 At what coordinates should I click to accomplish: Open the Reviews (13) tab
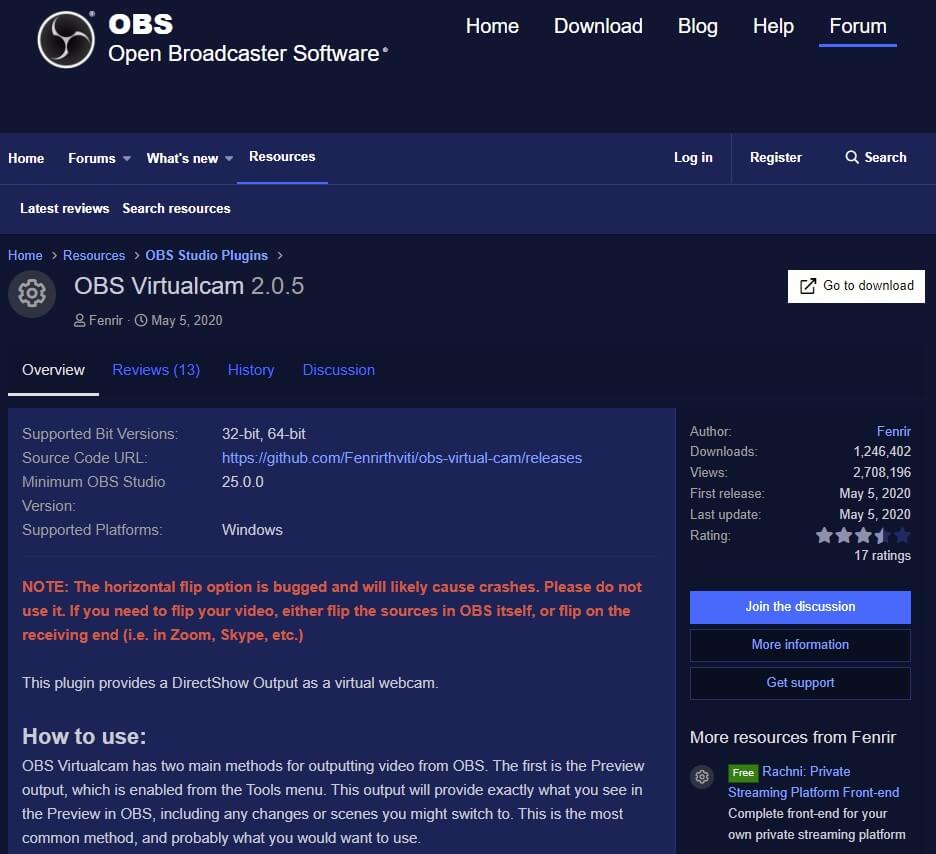click(156, 370)
